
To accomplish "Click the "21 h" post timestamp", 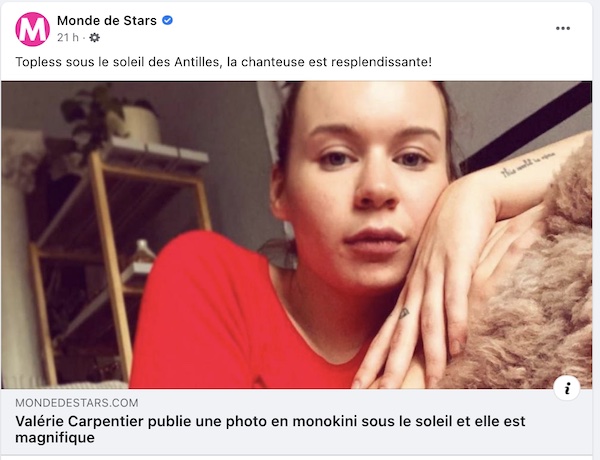I will pos(68,38).
